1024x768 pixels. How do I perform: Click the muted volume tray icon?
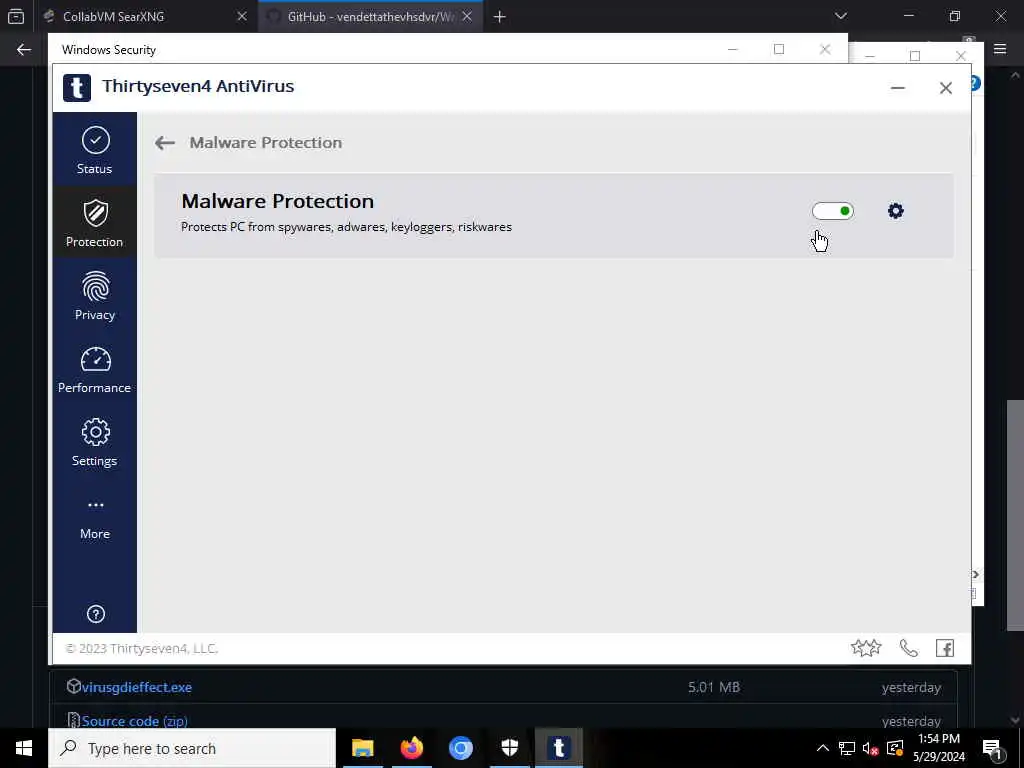coord(871,748)
